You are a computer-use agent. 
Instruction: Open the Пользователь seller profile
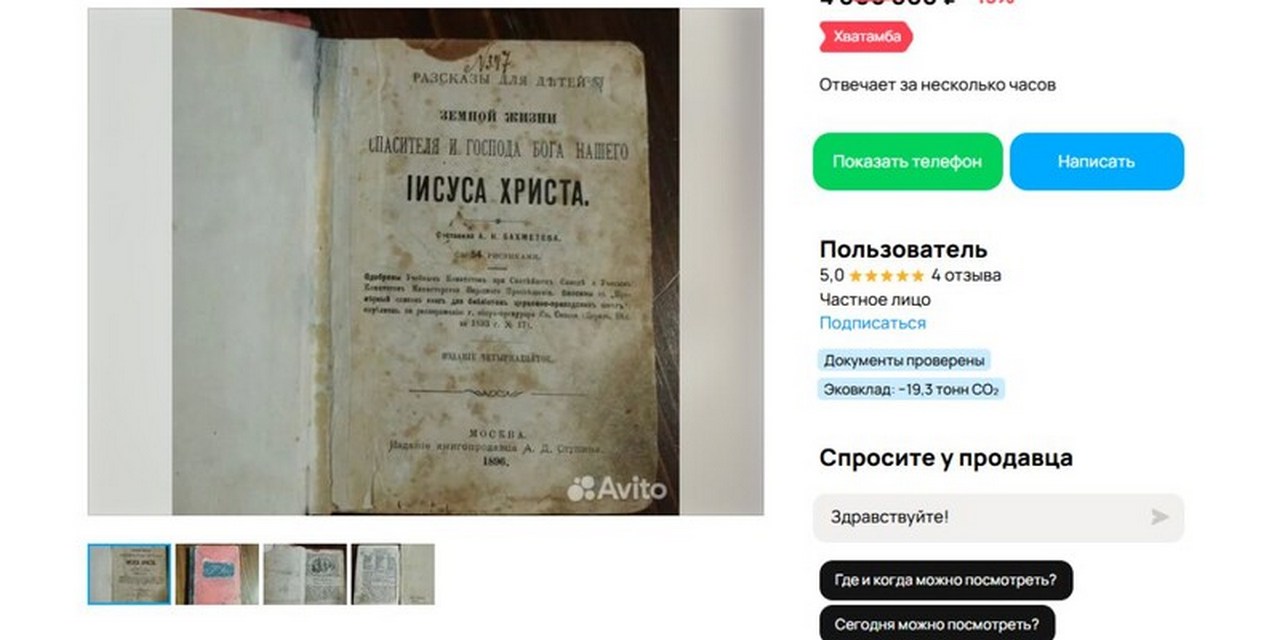(x=903, y=249)
